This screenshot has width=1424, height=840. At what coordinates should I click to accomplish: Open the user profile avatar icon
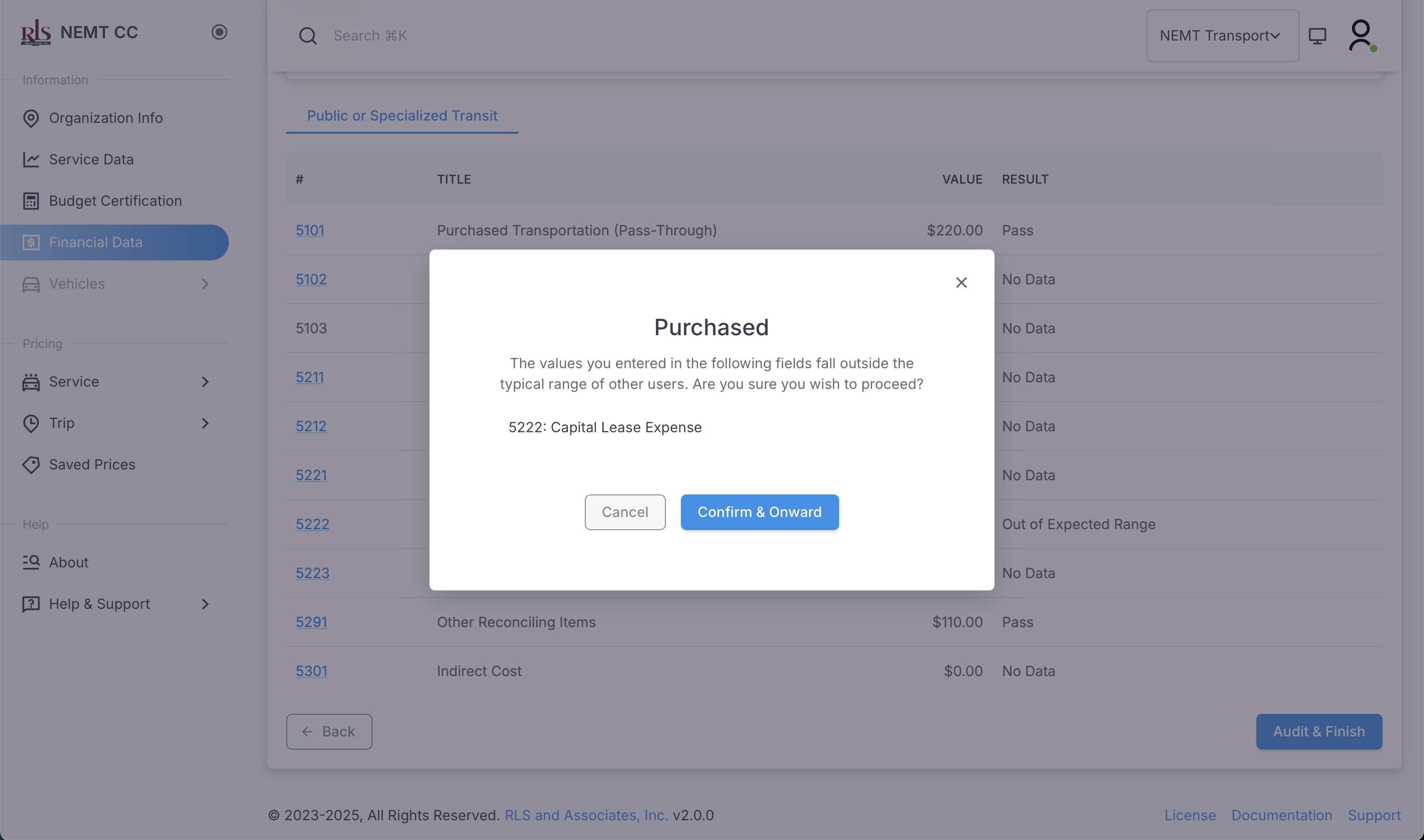[1360, 35]
